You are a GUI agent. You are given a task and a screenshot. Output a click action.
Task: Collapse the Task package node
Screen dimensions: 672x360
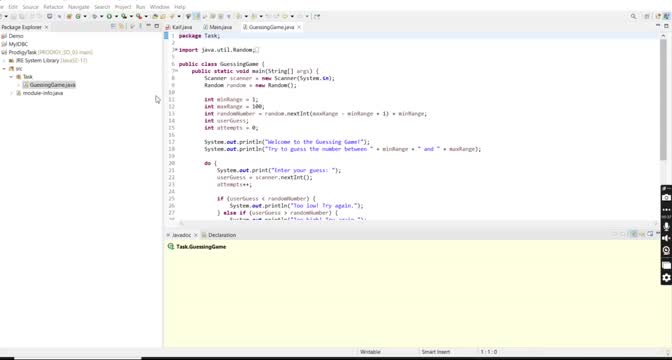click(x=11, y=77)
